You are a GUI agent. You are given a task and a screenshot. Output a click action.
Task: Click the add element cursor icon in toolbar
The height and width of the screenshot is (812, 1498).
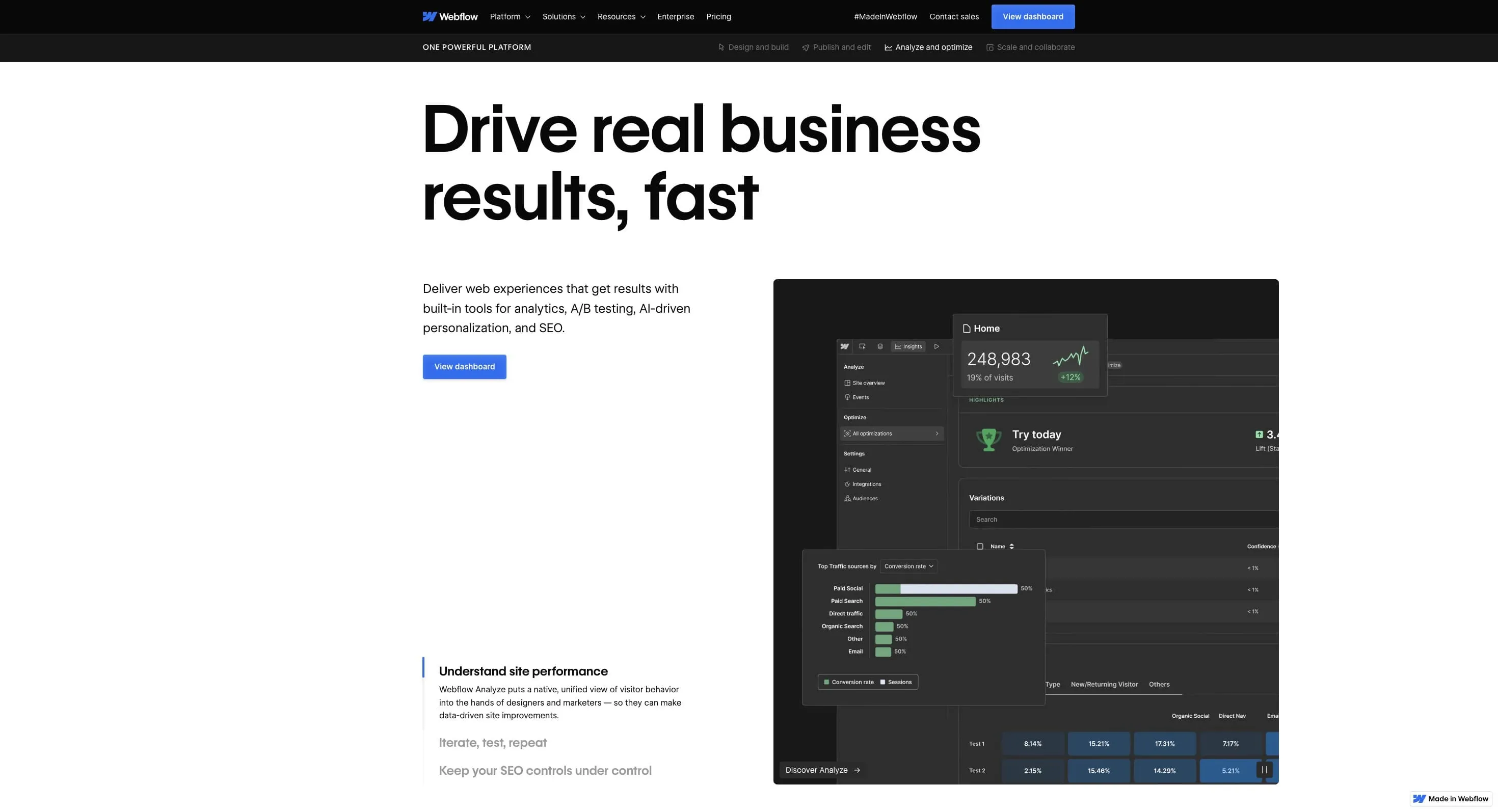click(863, 346)
